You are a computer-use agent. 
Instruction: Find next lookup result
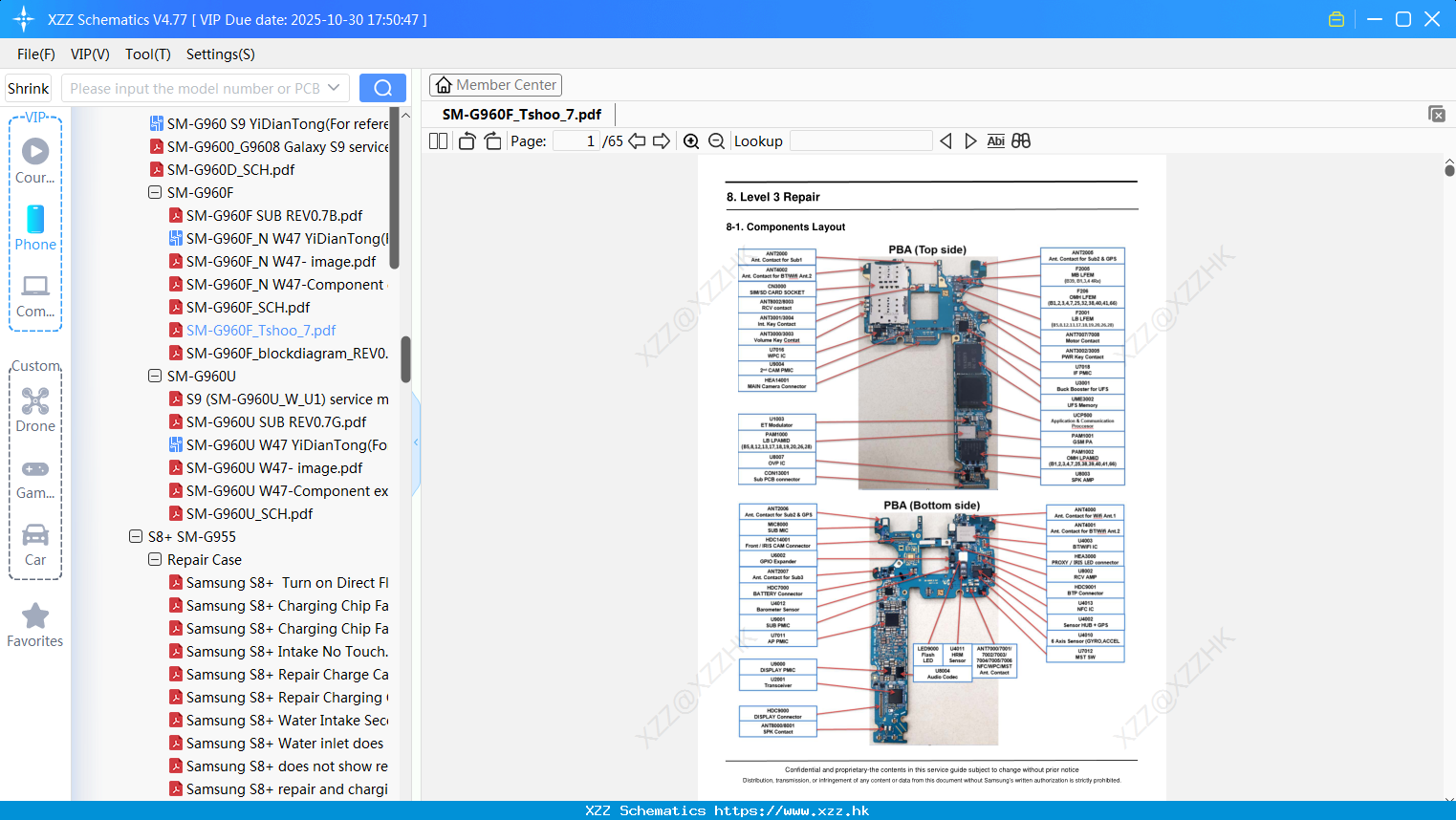pyautogui.click(x=970, y=140)
